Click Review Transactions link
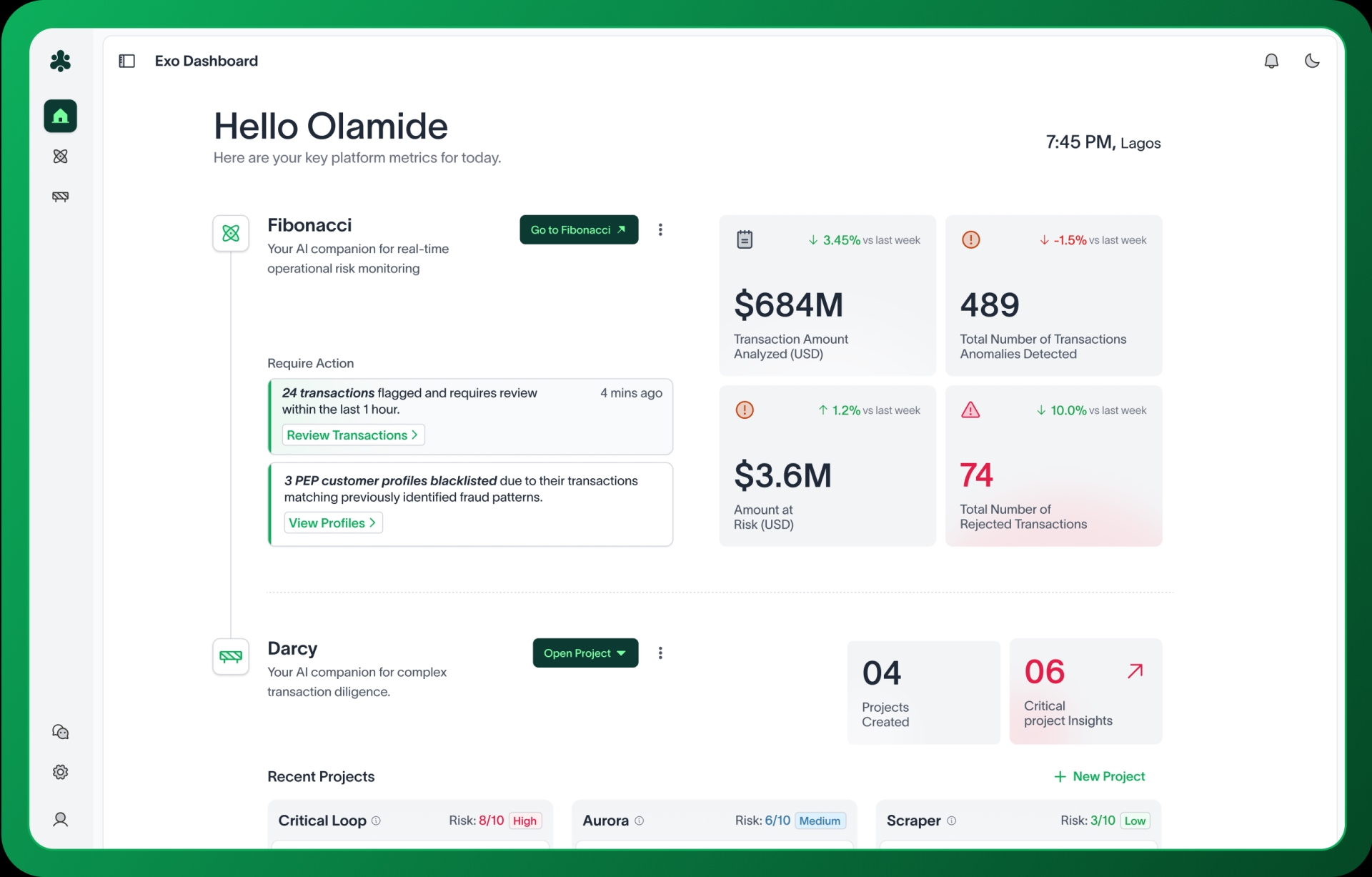 [x=352, y=435]
